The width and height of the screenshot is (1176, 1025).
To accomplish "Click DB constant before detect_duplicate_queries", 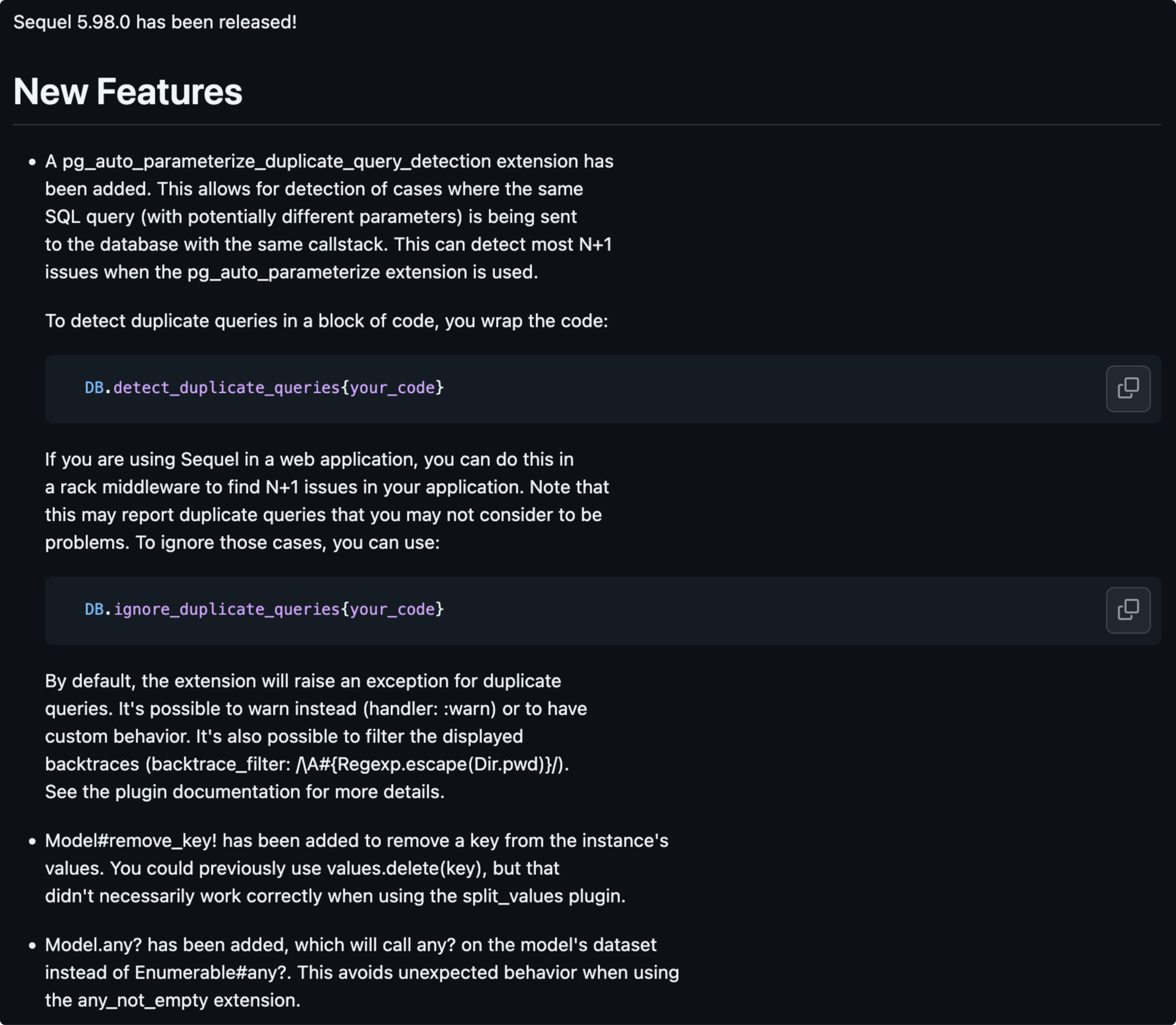I will (94, 388).
